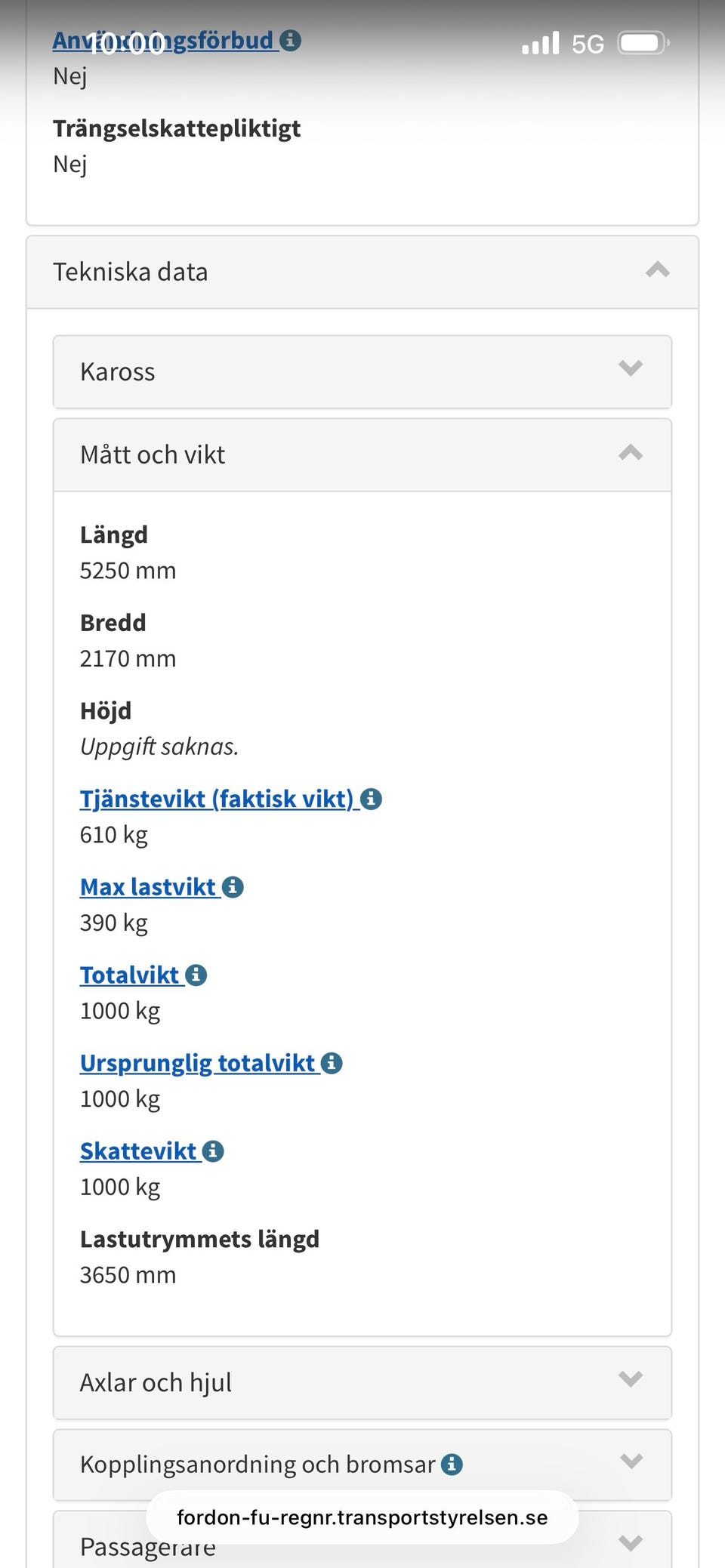Follow the Max lastvikt link

click(148, 887)
